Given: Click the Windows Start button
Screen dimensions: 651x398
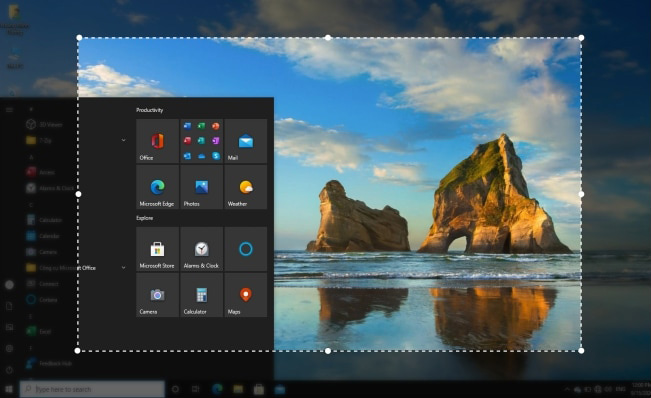Looking at the screenshot, I should click(x=9, y=389).
